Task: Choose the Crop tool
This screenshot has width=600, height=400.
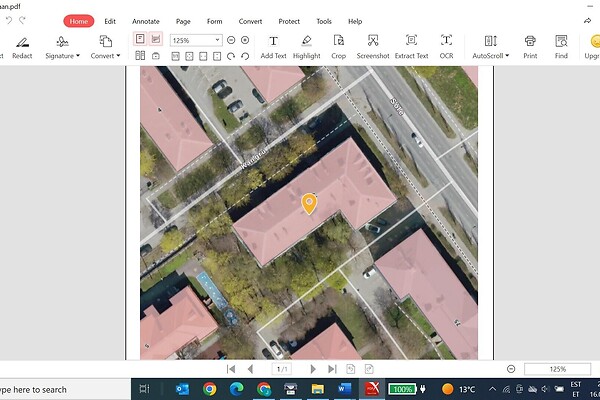Action: (x=339, y=46)
